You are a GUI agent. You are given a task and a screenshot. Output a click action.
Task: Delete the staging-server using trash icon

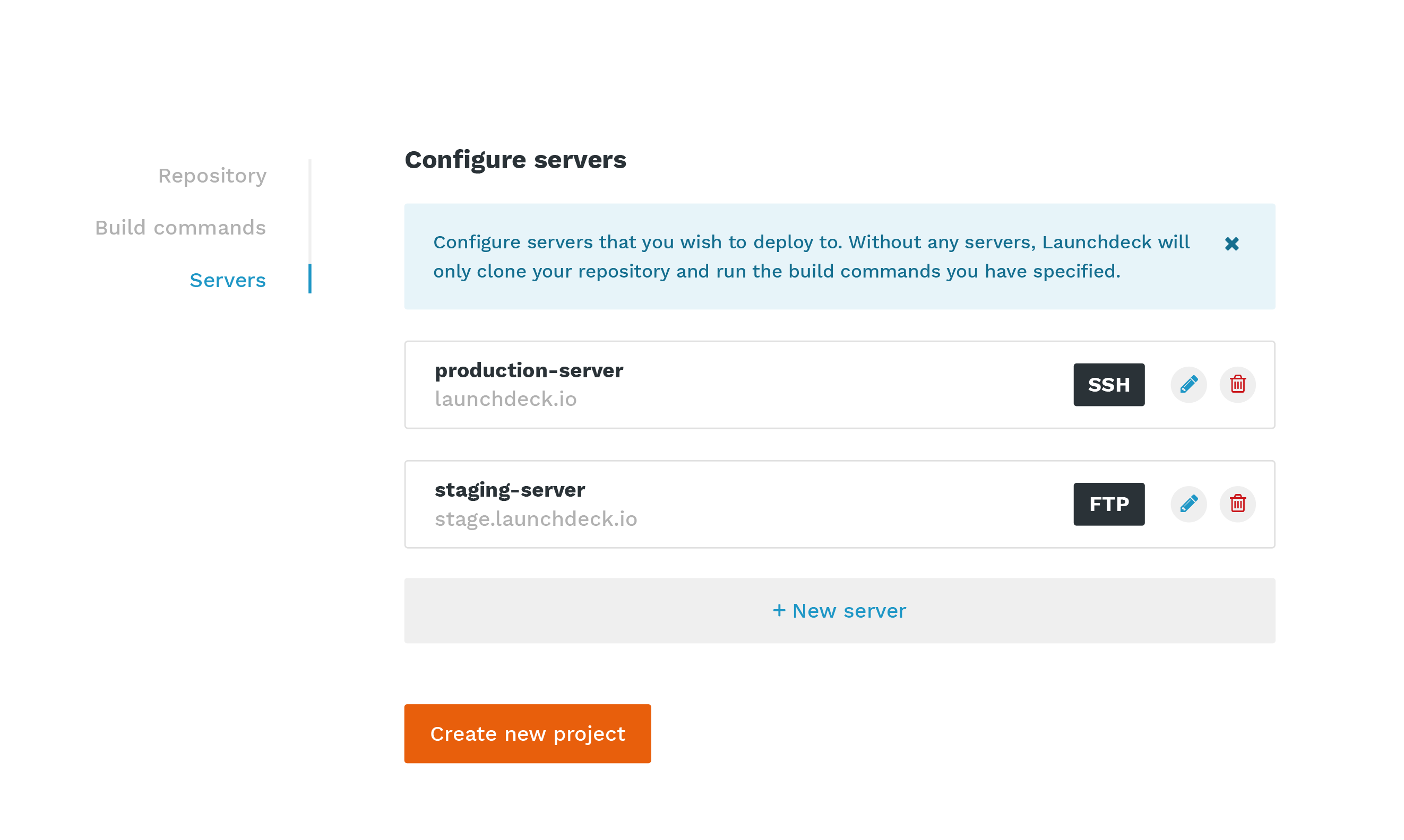1237,504
